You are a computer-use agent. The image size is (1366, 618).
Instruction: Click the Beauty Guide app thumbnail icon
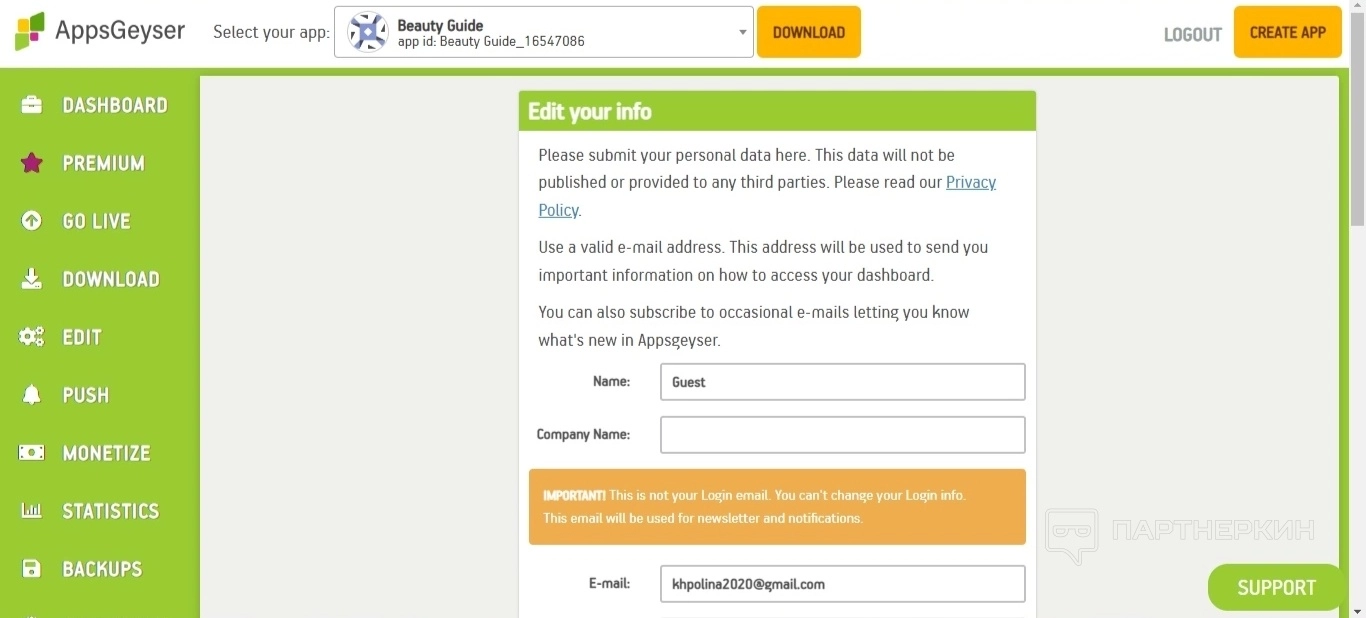pyautogui.click(x=368, y=32)
